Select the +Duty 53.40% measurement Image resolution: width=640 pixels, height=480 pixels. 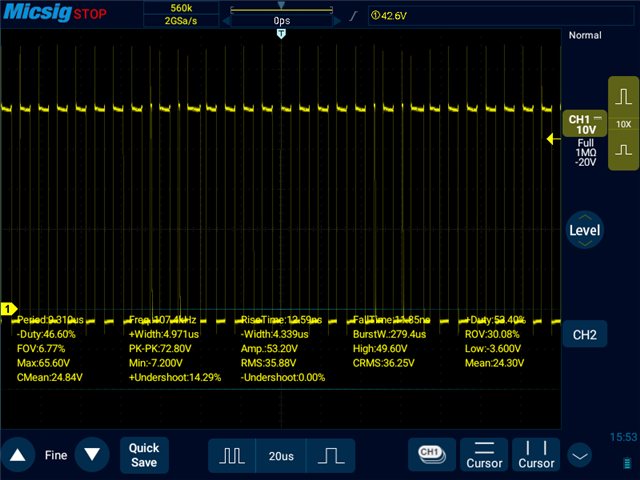[495, 320]
